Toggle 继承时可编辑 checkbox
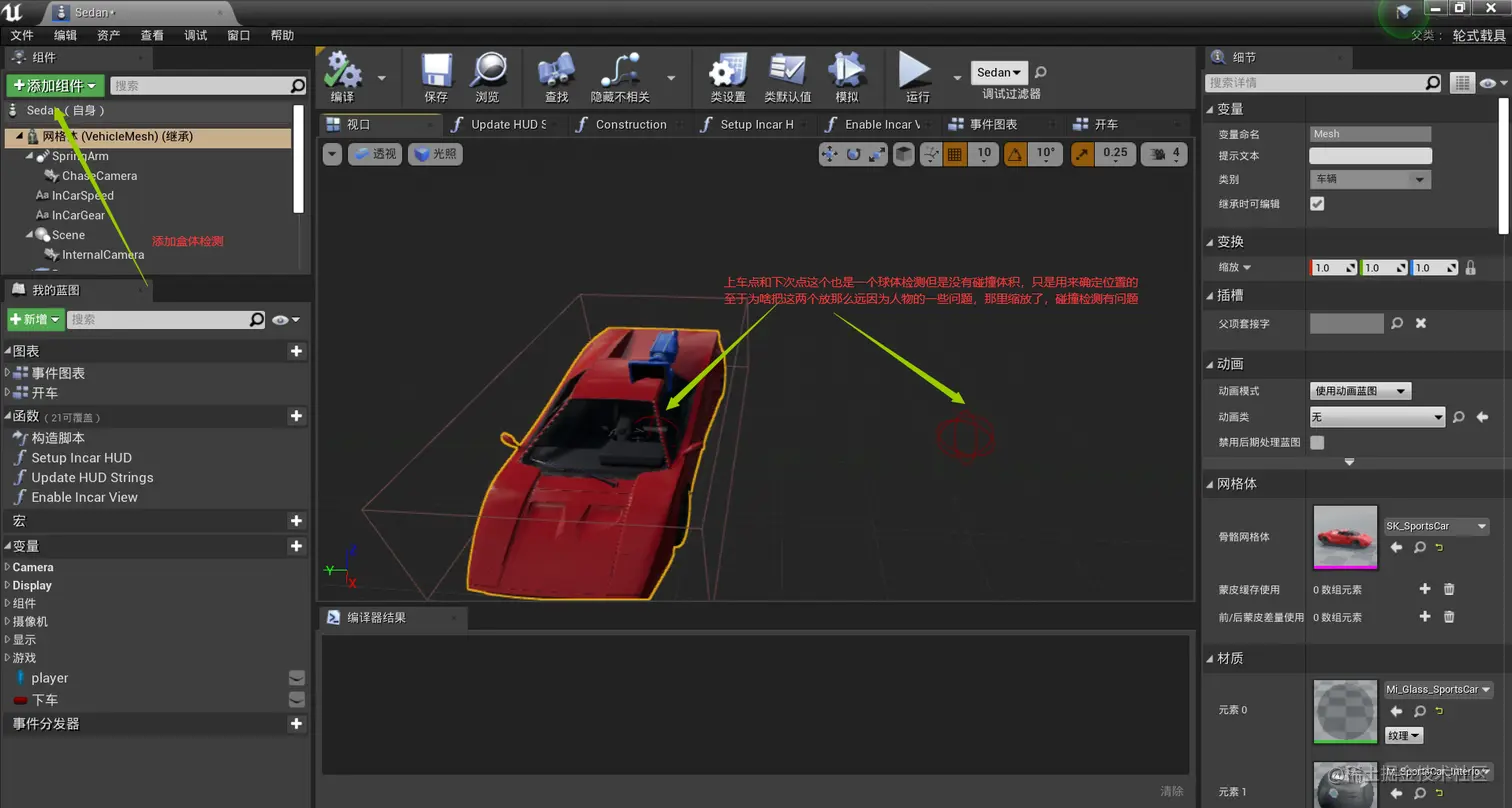1512x808 pixels. click(1317, 203)
